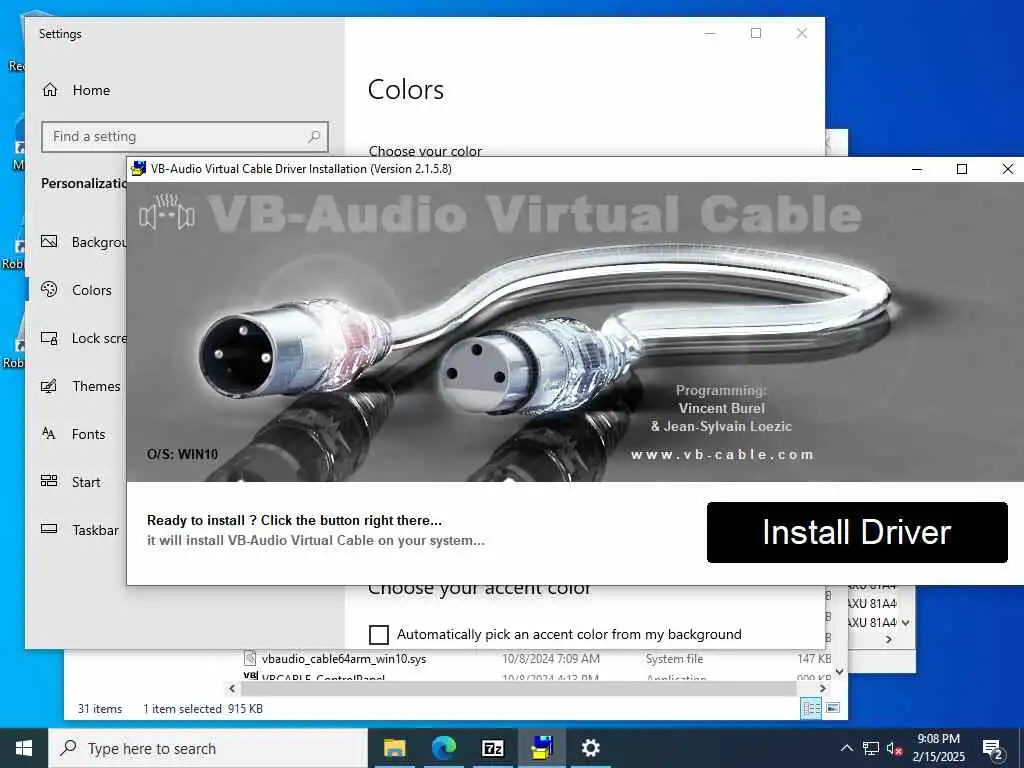
Task: Click the sys file icon for vbaudio_cable64arm_win10
Action: pyautogui.click(x=250, y=658)
